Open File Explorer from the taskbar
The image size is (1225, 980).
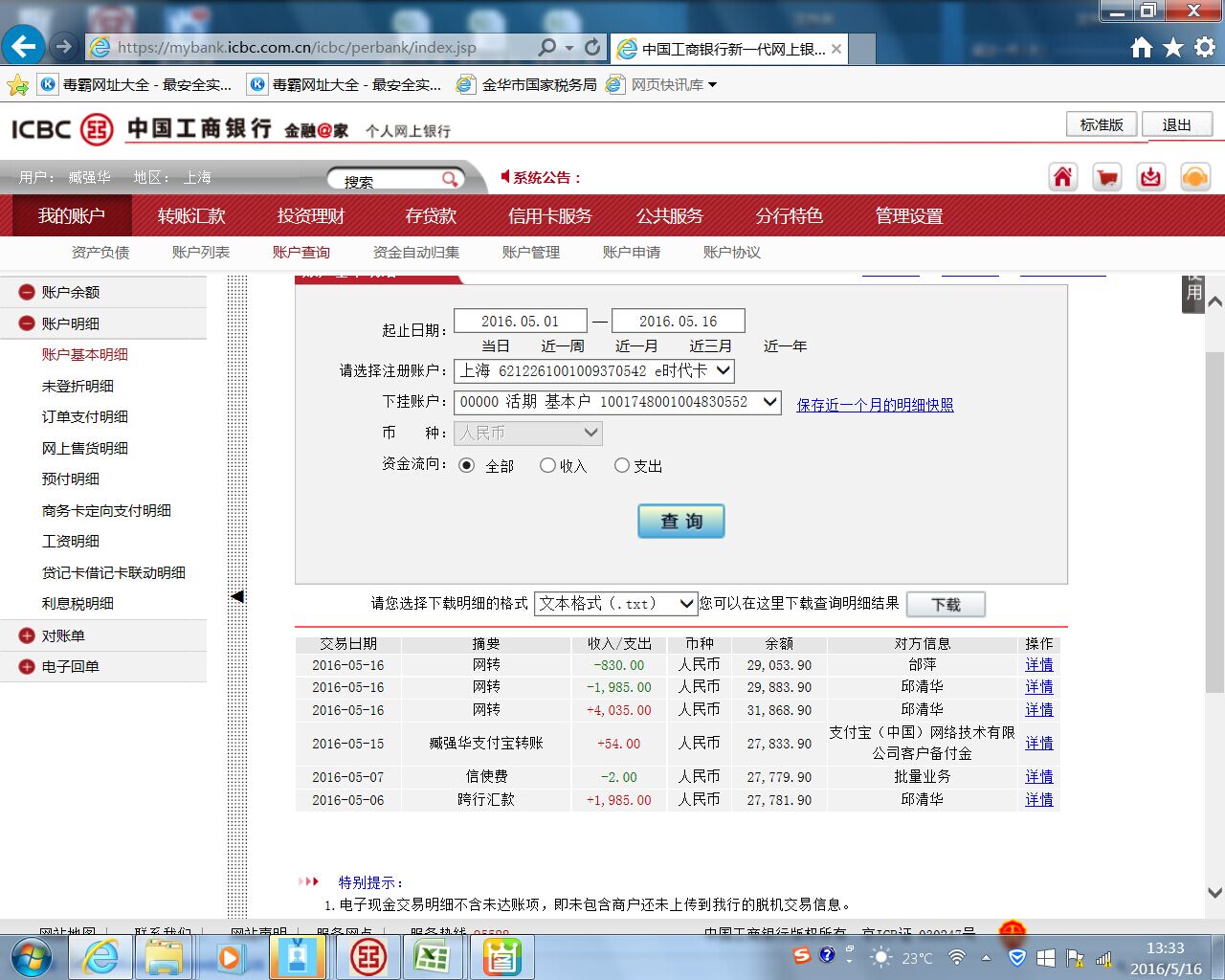point(164,957)
